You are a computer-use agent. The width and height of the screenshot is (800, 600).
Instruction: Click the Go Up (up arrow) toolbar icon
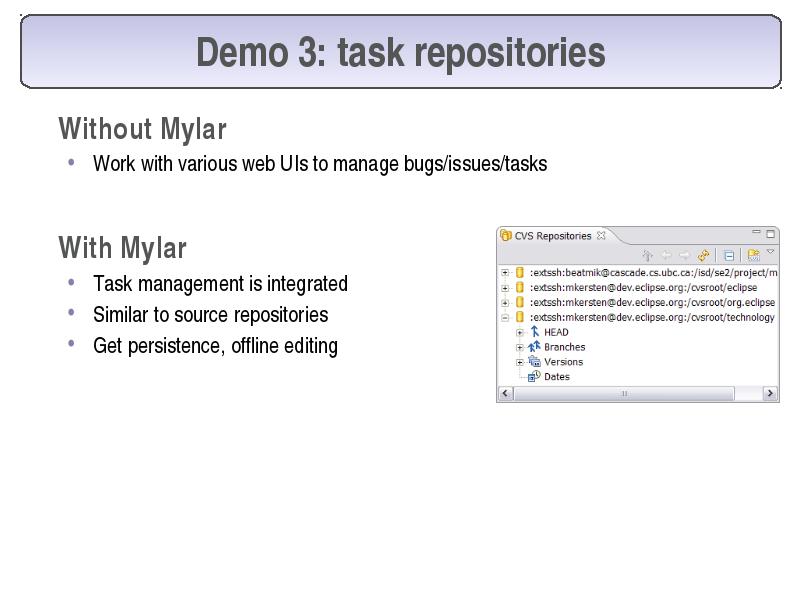click(x=647, y=255)
